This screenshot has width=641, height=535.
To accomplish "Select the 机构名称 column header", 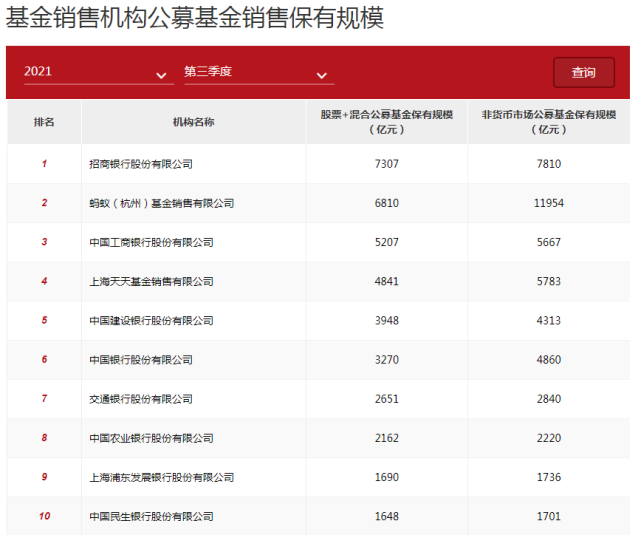I will (x=193, y=122).
